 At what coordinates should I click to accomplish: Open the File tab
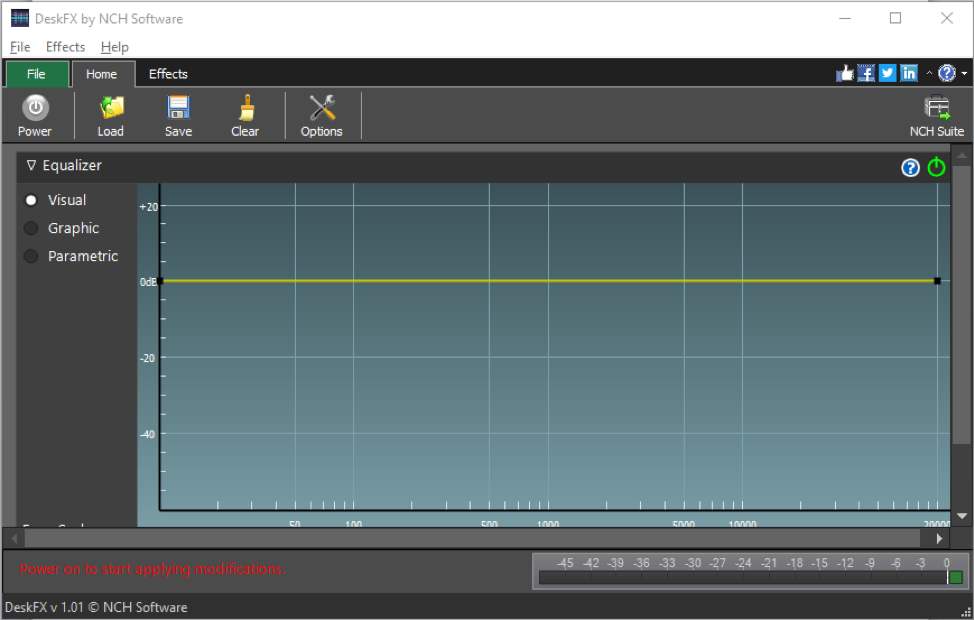click(36, 73)
